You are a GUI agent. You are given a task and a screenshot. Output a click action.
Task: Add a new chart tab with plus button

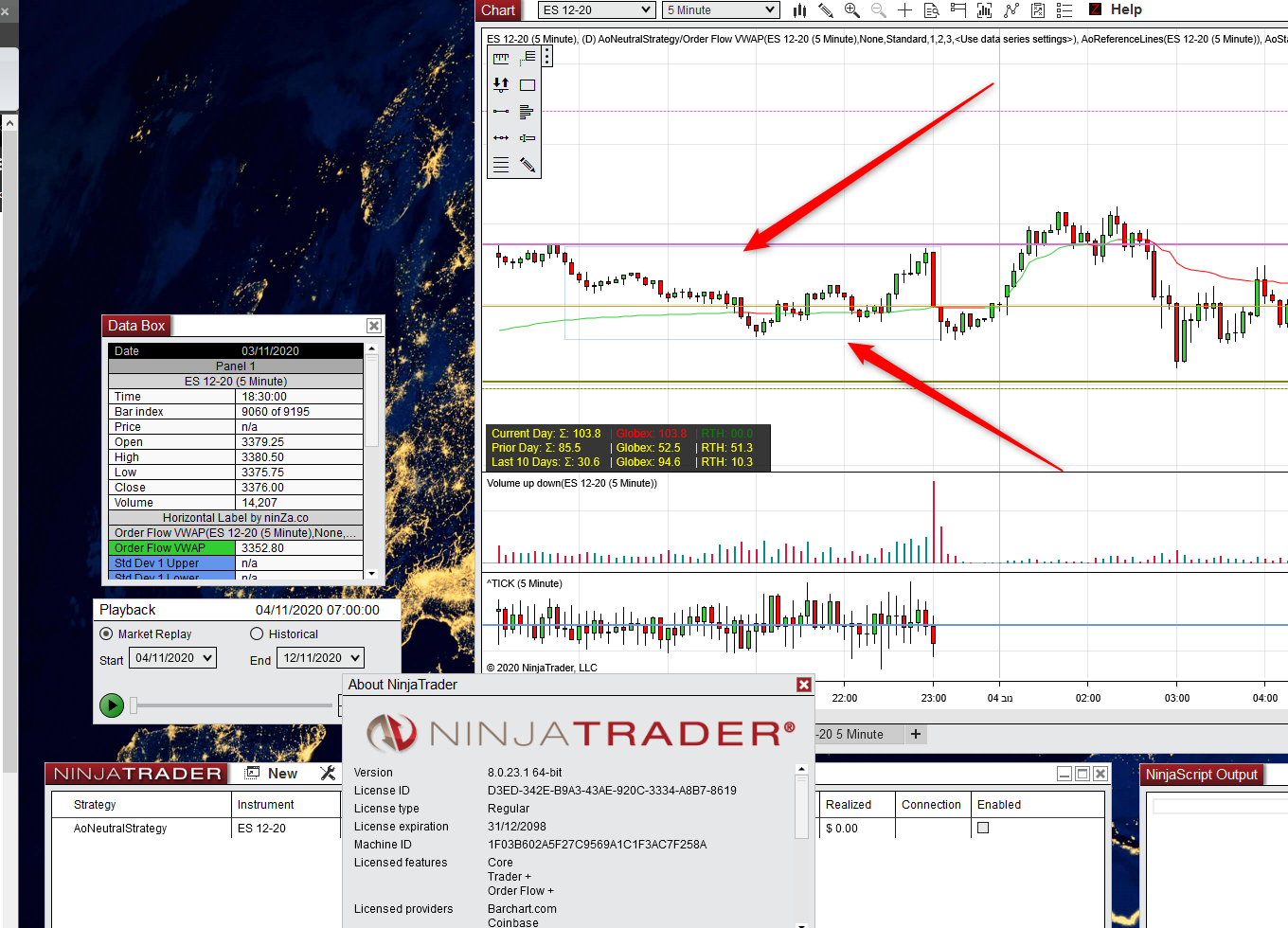pyautogui.click(x=916, y=734)
